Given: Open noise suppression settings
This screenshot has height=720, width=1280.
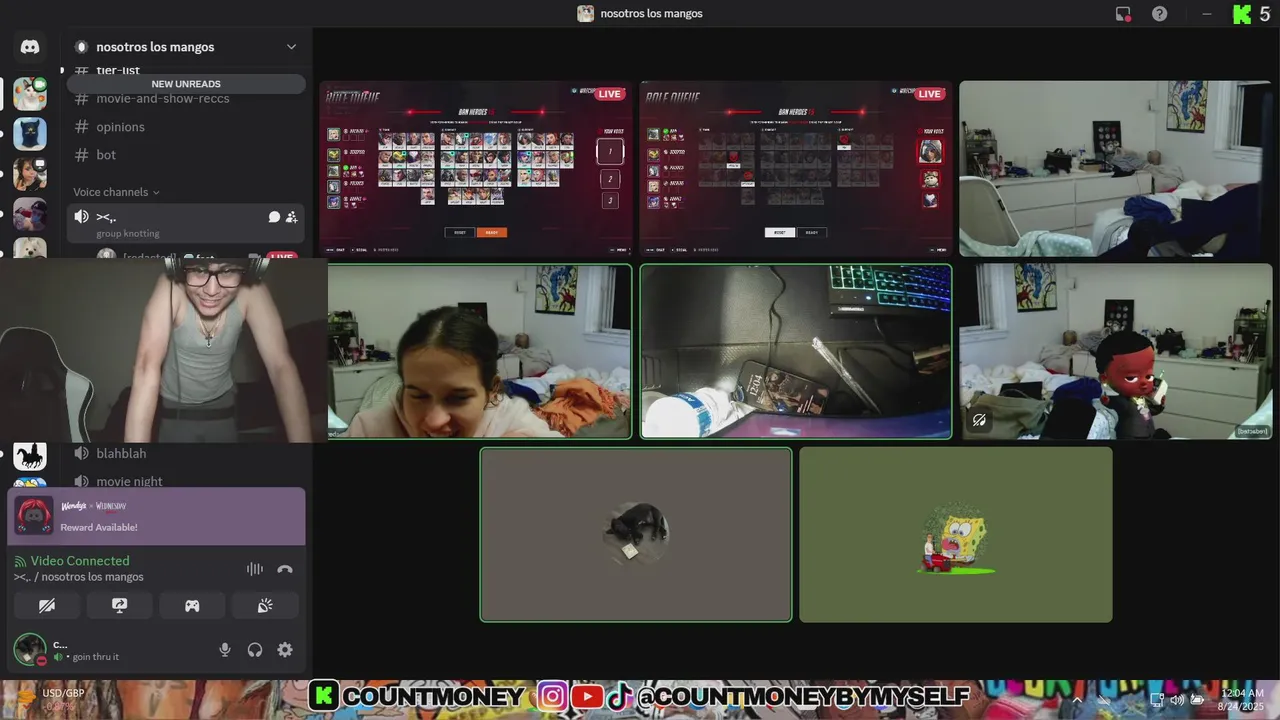Looking at the screenshot, I should coord(255,569).
